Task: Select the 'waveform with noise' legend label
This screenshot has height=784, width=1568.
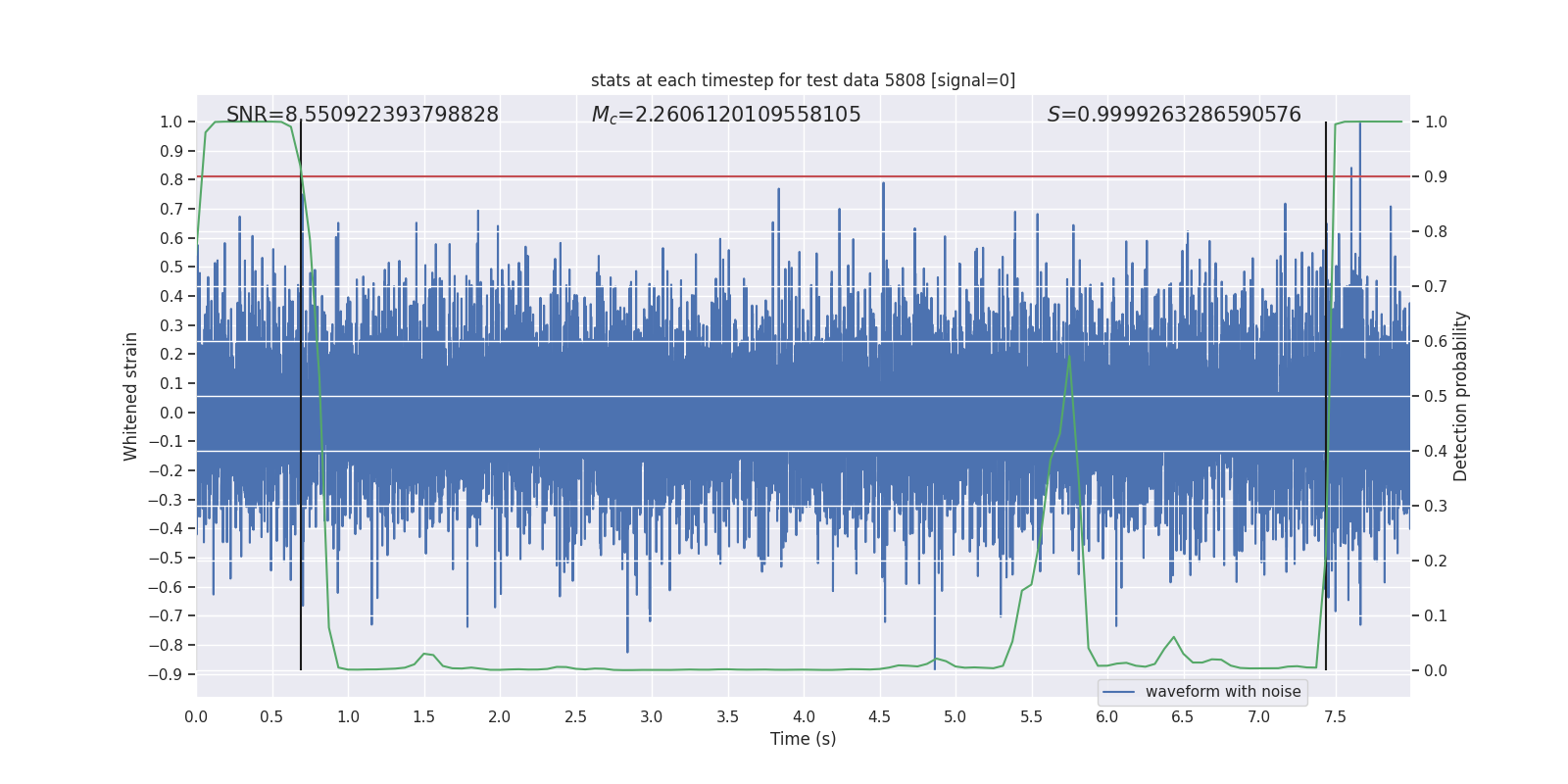Action: click(1222, 692)
